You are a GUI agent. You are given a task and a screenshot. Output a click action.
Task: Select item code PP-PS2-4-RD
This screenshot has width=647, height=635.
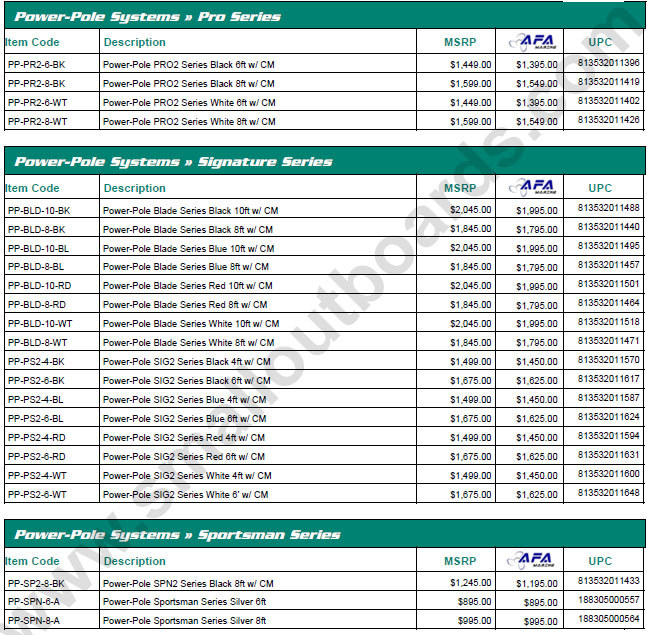pos(36,438)
